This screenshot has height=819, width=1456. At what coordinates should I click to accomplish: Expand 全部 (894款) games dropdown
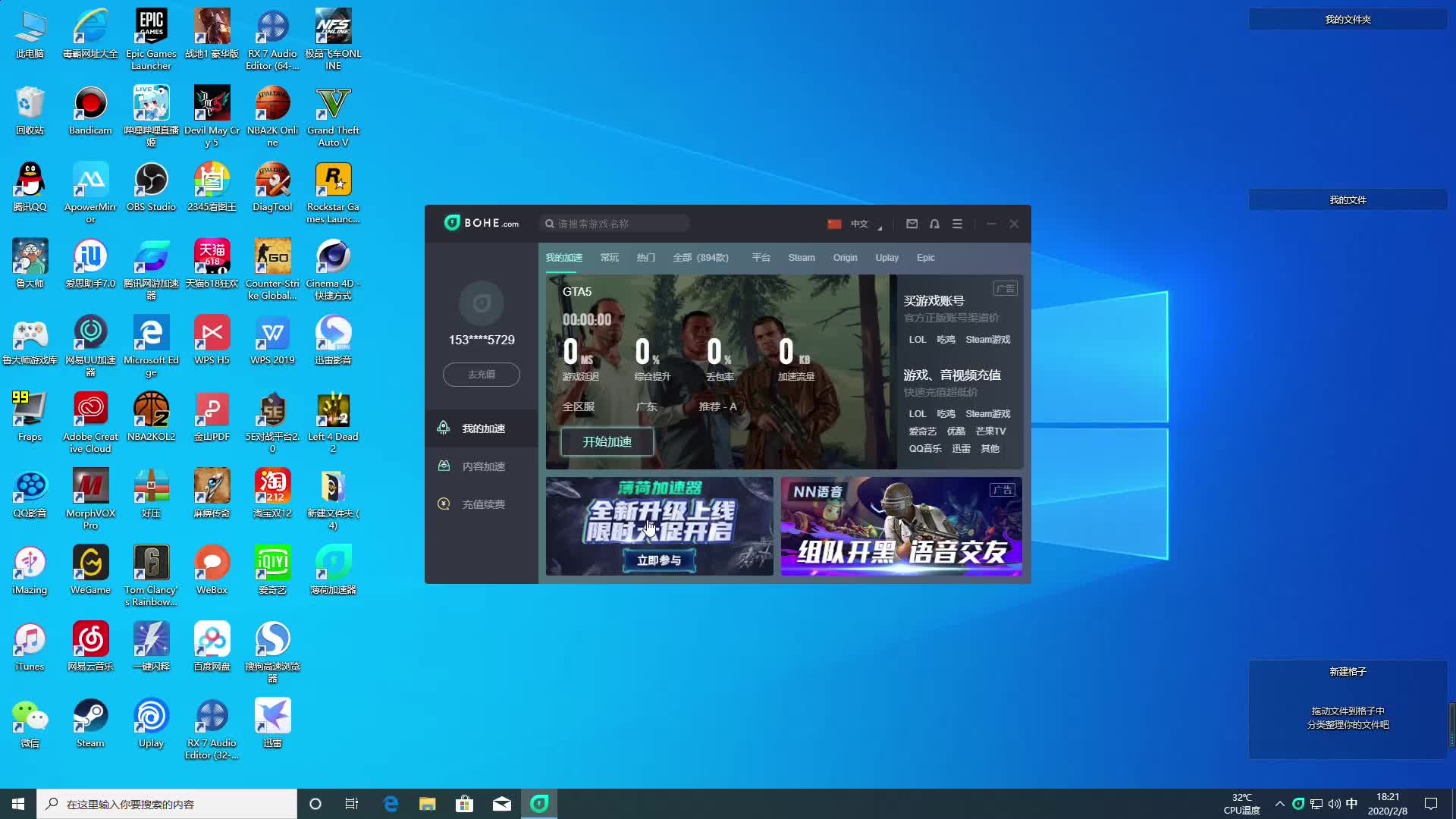point(700,258)
